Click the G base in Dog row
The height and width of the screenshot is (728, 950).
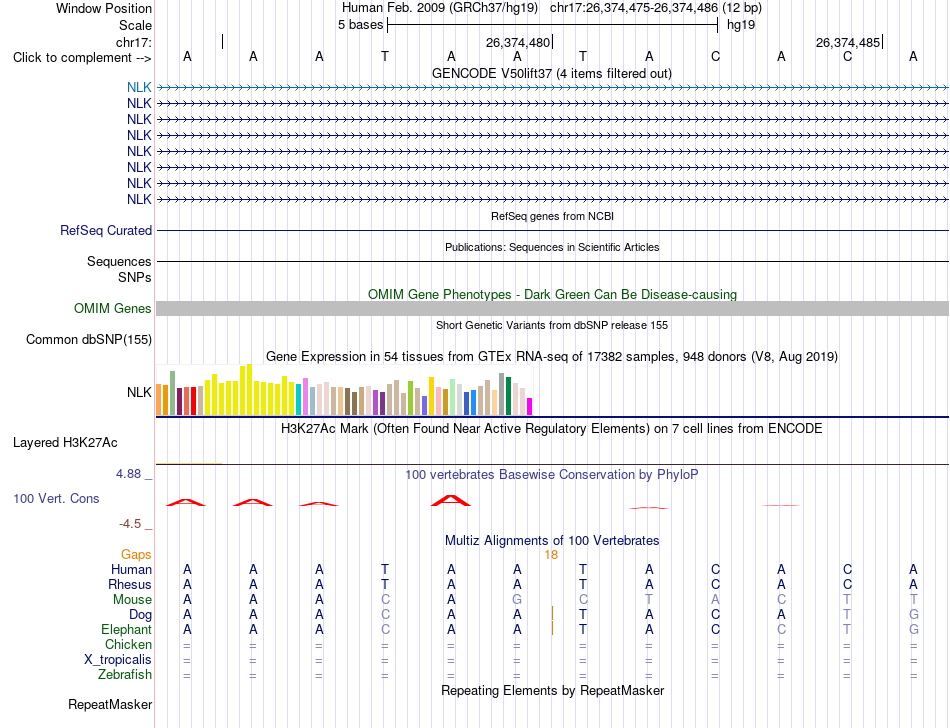tap(914, 615)
